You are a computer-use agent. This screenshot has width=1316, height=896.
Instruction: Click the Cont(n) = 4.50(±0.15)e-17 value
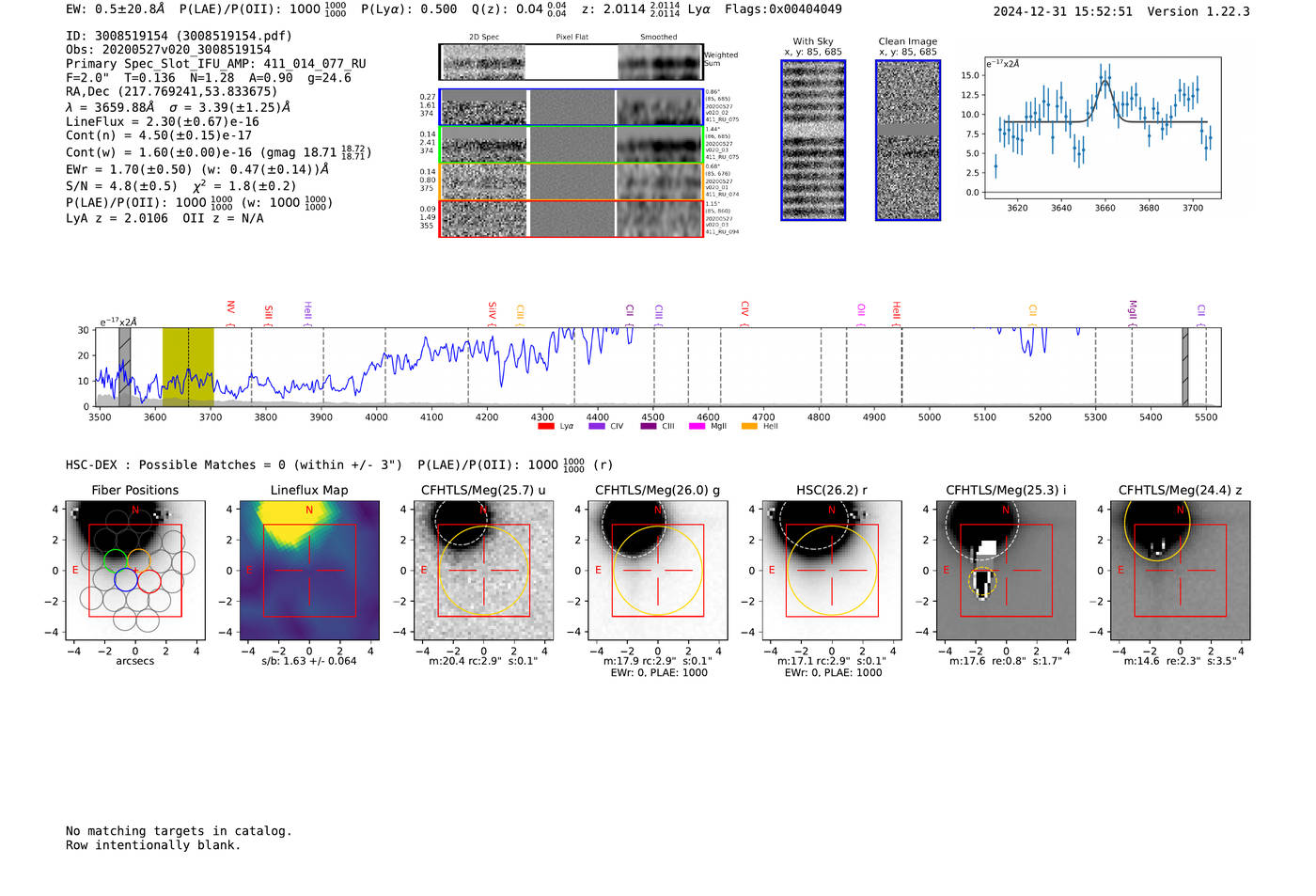click(x=159, y=135)
